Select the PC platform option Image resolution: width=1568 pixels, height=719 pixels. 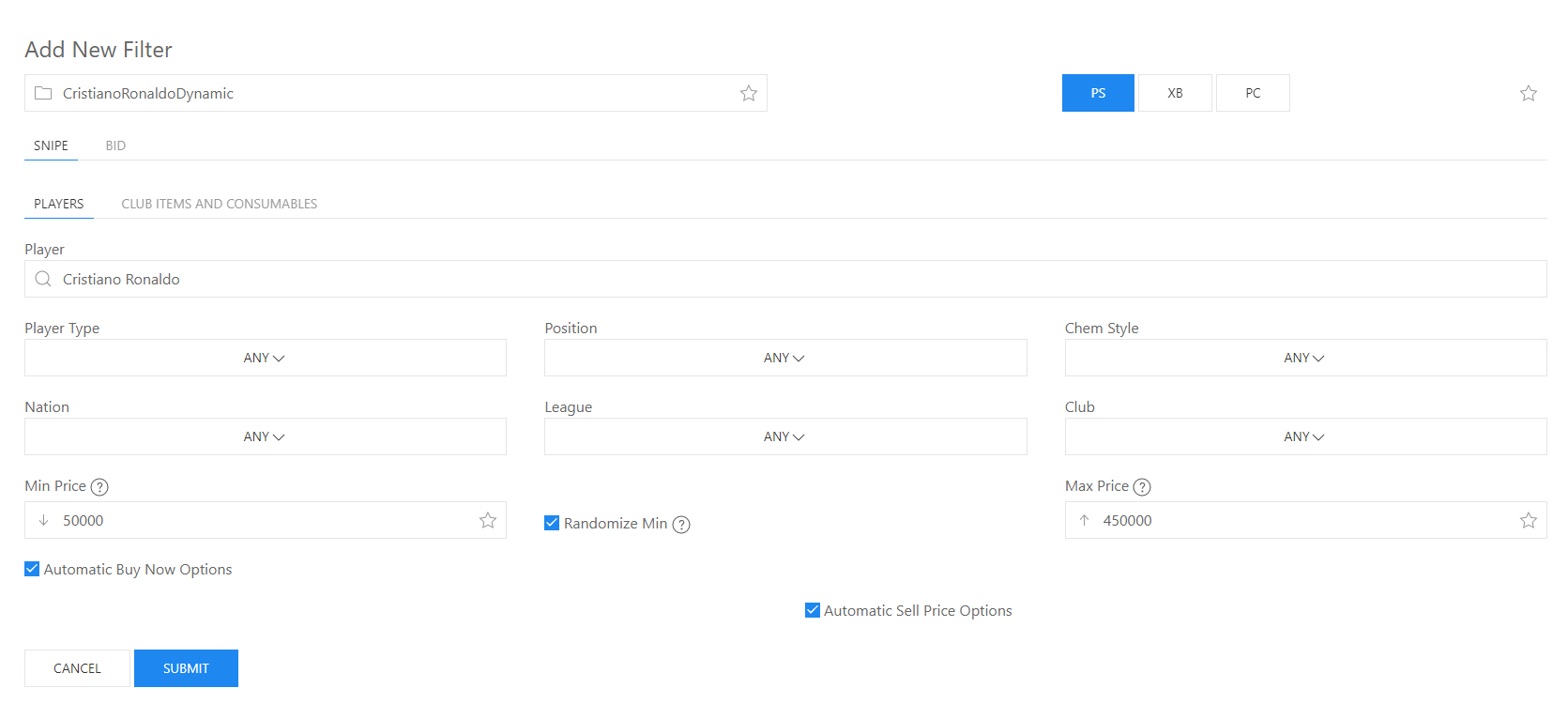click(x=1253, y=93)
